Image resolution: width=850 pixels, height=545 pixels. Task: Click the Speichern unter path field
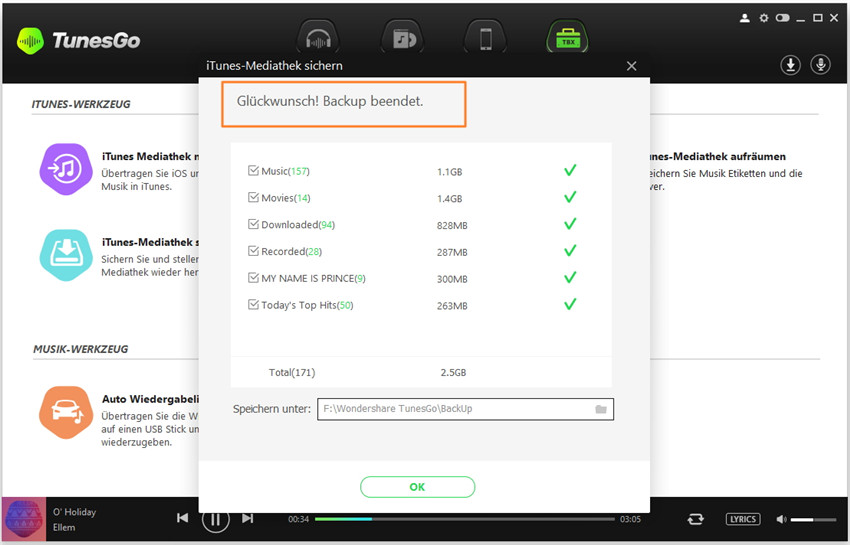465,409
